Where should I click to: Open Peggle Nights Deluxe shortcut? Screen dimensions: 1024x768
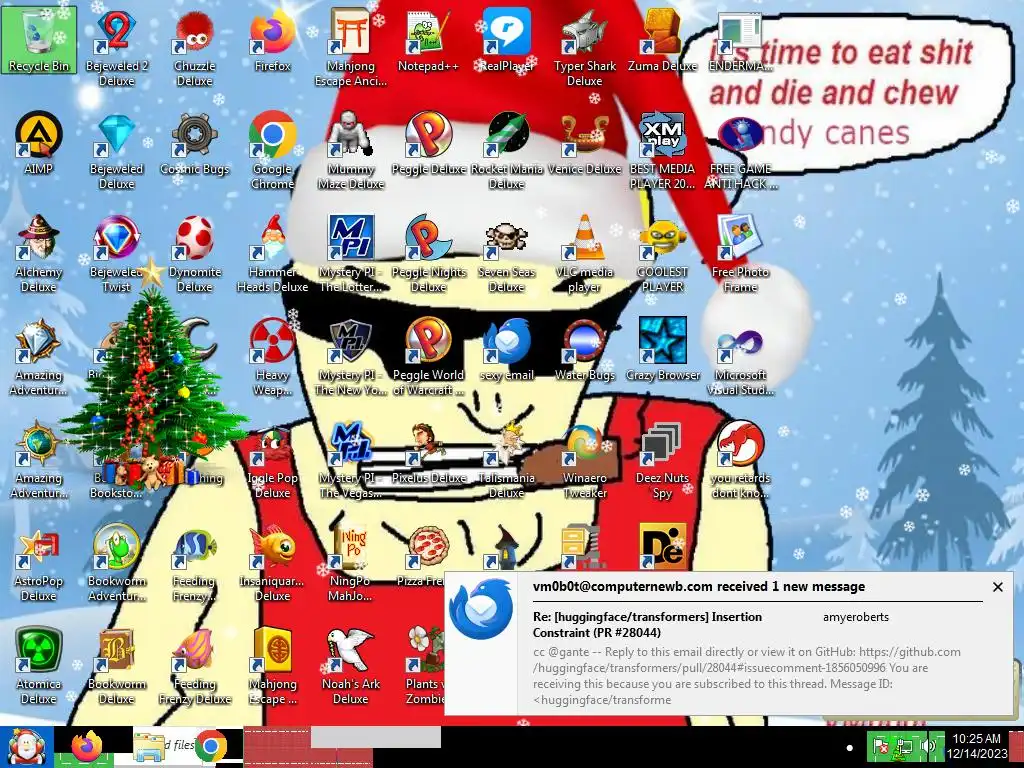pos(428,255)
